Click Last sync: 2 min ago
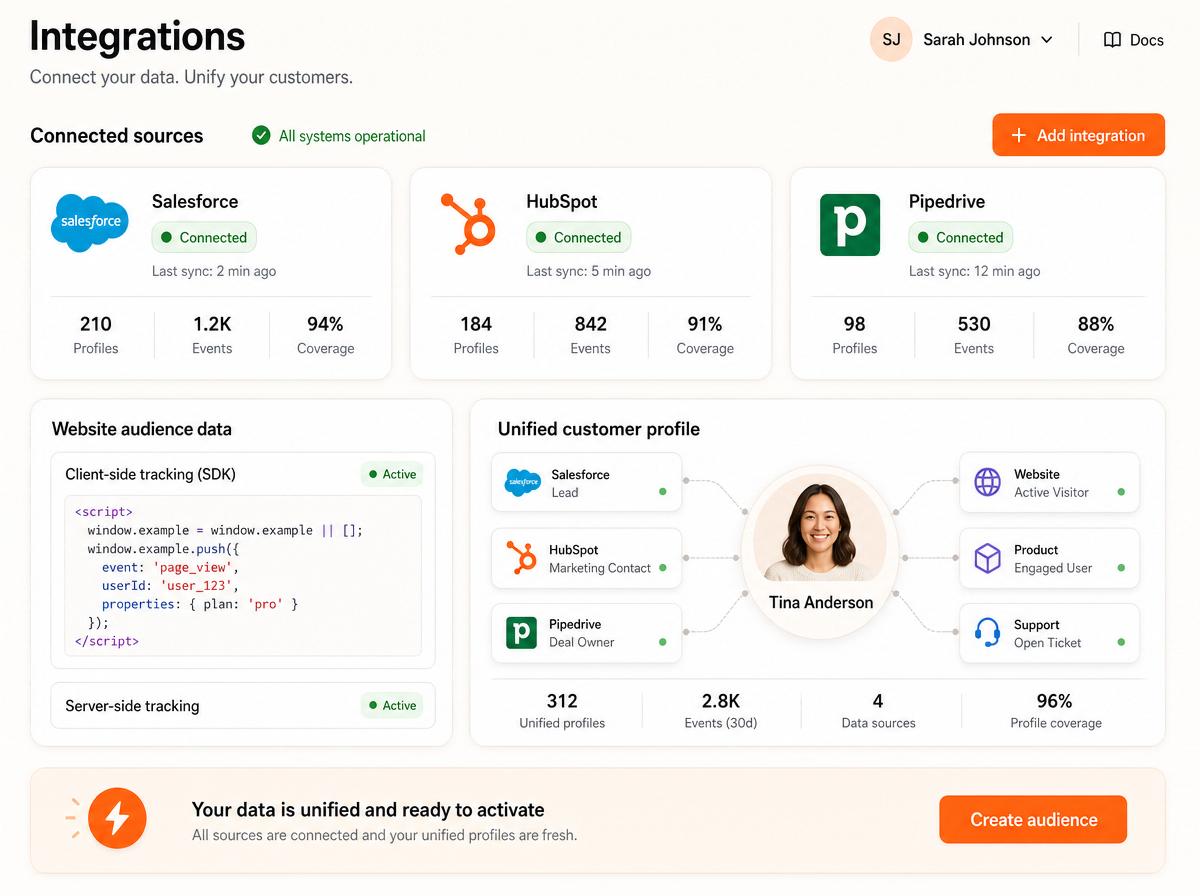 214,271
